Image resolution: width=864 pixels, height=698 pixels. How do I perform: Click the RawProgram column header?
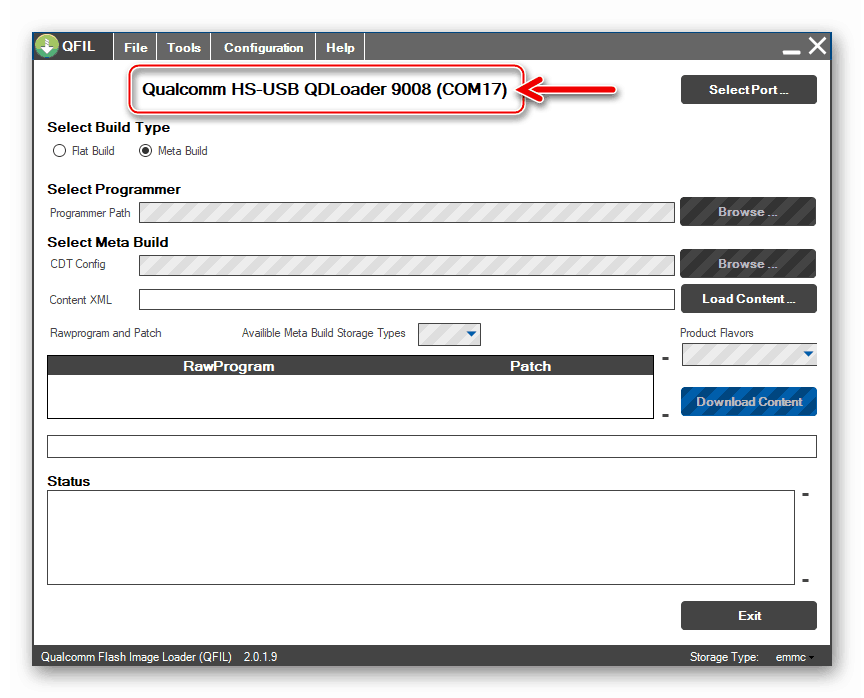[x=229, y=366]
